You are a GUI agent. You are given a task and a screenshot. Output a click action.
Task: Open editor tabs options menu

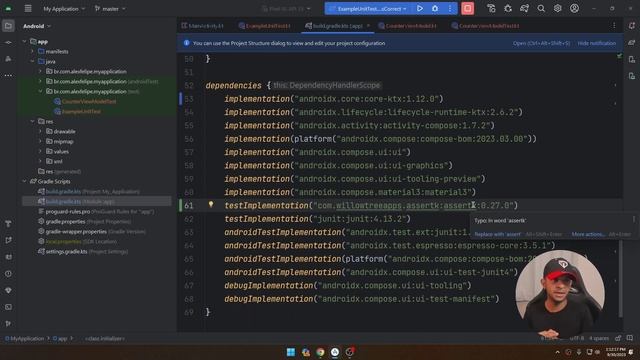pyautogui.click(x=614, y=26)
